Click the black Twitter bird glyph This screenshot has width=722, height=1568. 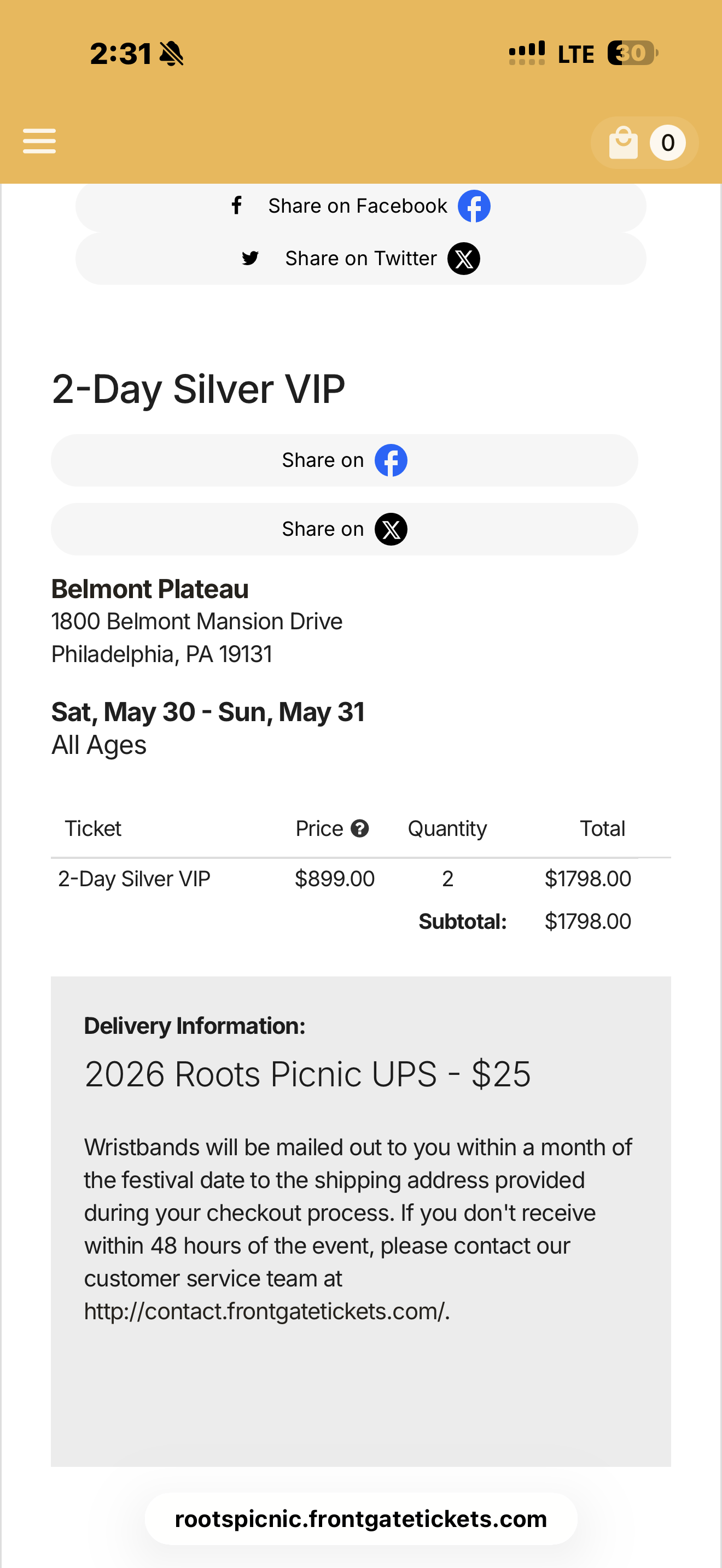click(x=250, y=258)
